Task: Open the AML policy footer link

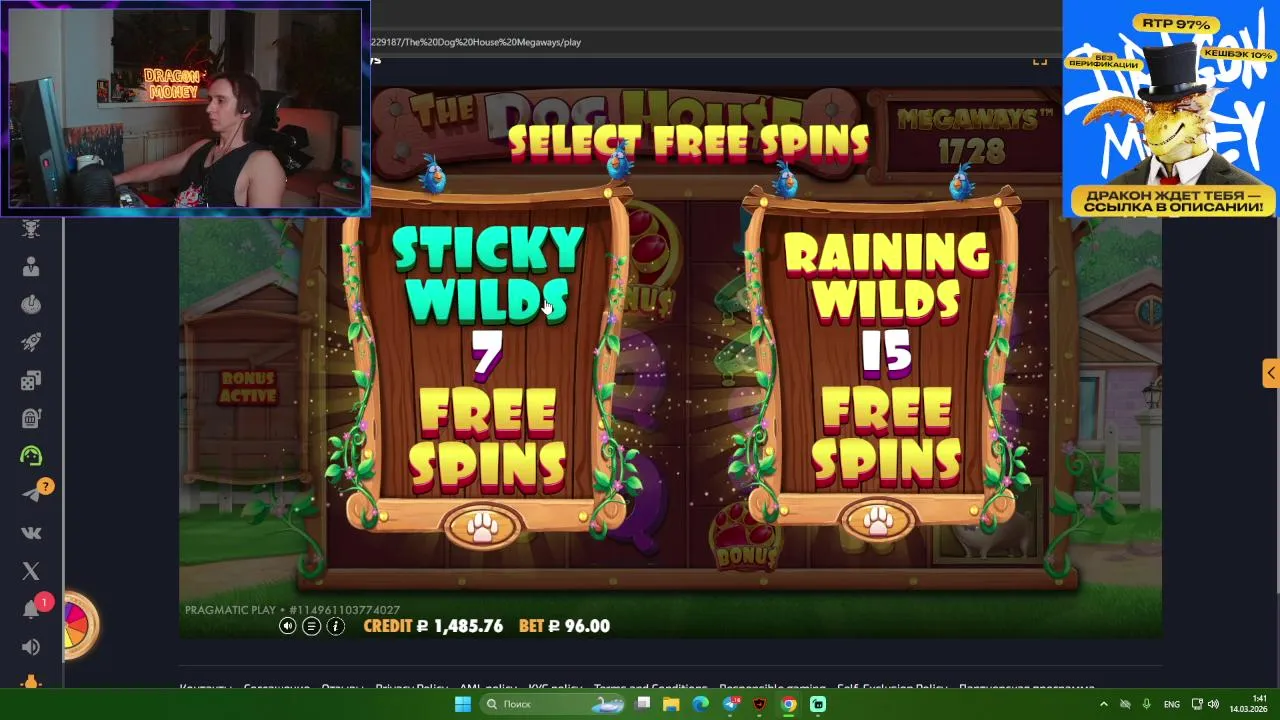Action: click(487, 688)
